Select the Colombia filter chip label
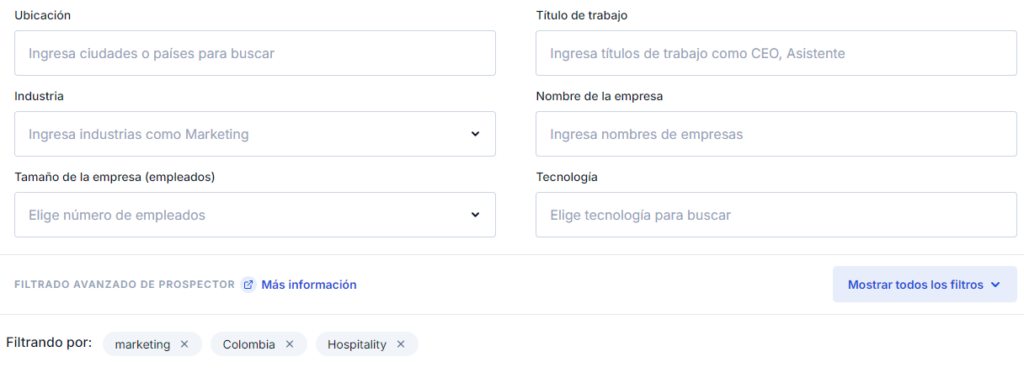Viewport: 1024px width, 373px height. [249, 344]
